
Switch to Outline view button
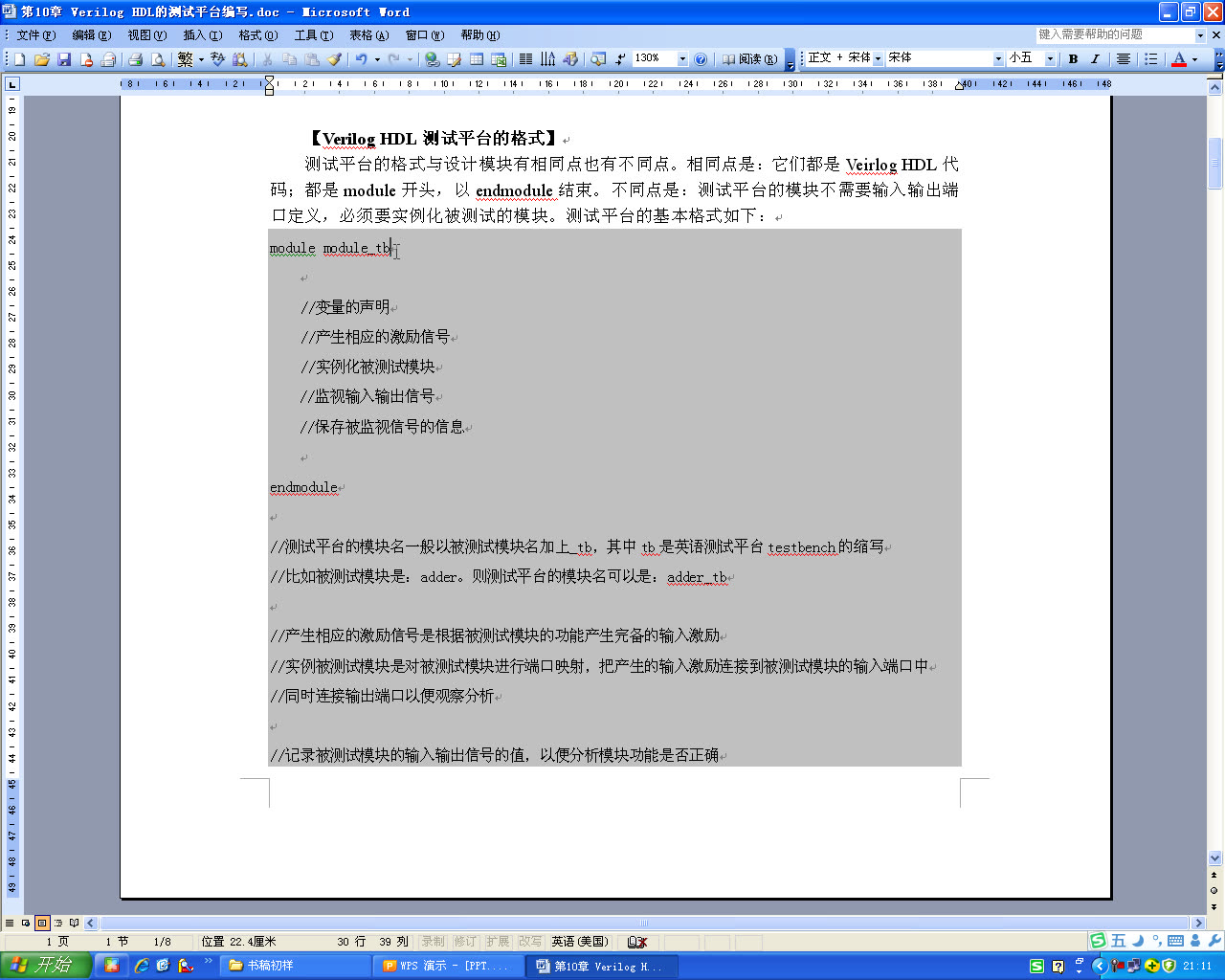tap(58, 924)
